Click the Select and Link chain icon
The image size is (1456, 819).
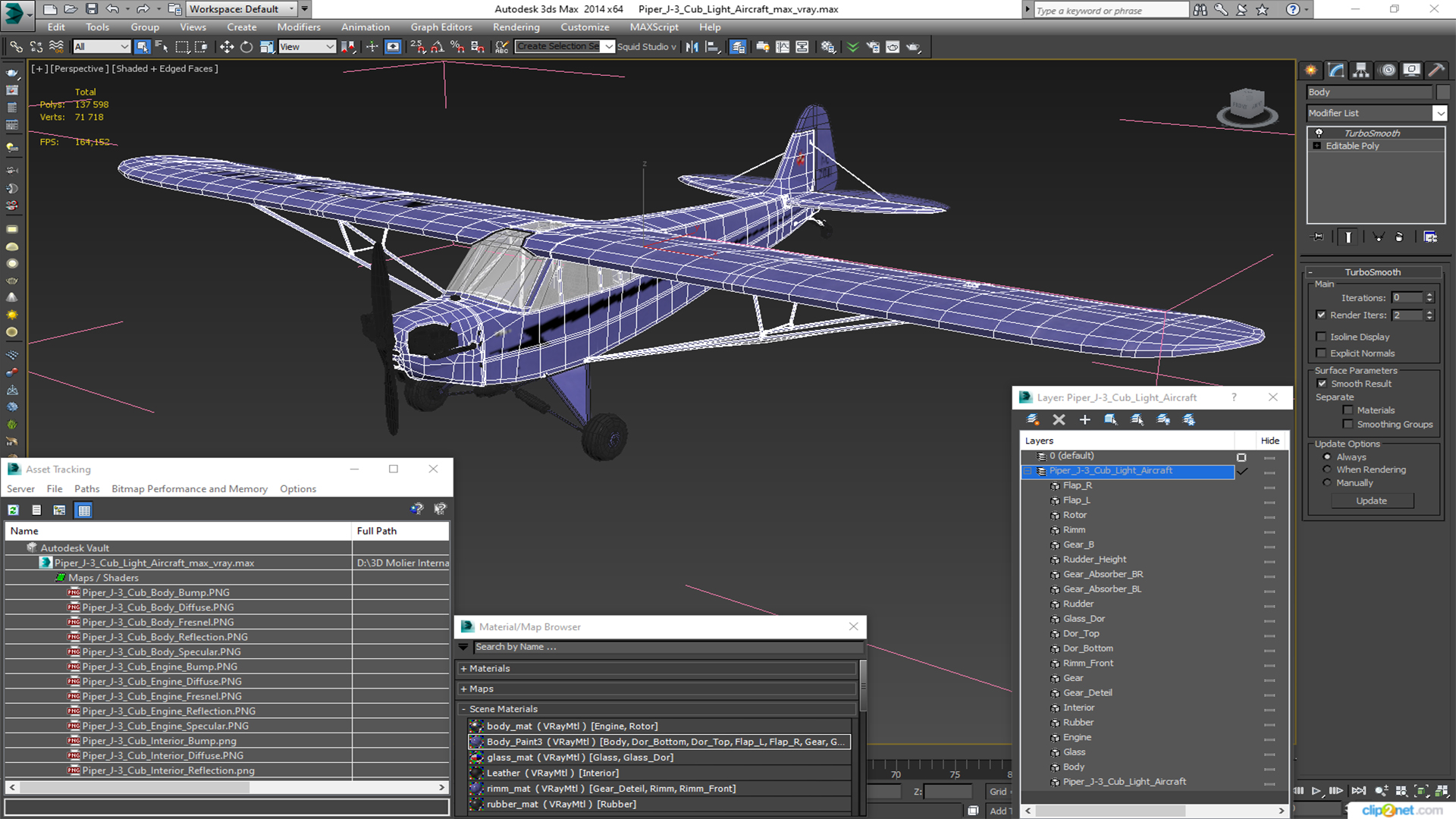pos(16,47)
